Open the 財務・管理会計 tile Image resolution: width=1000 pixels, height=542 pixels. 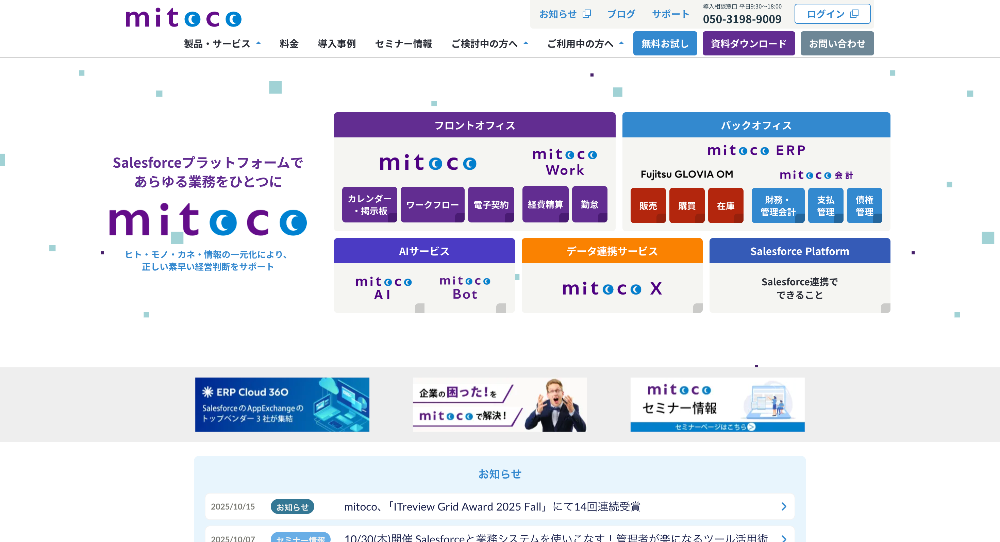tap(778, 205)
